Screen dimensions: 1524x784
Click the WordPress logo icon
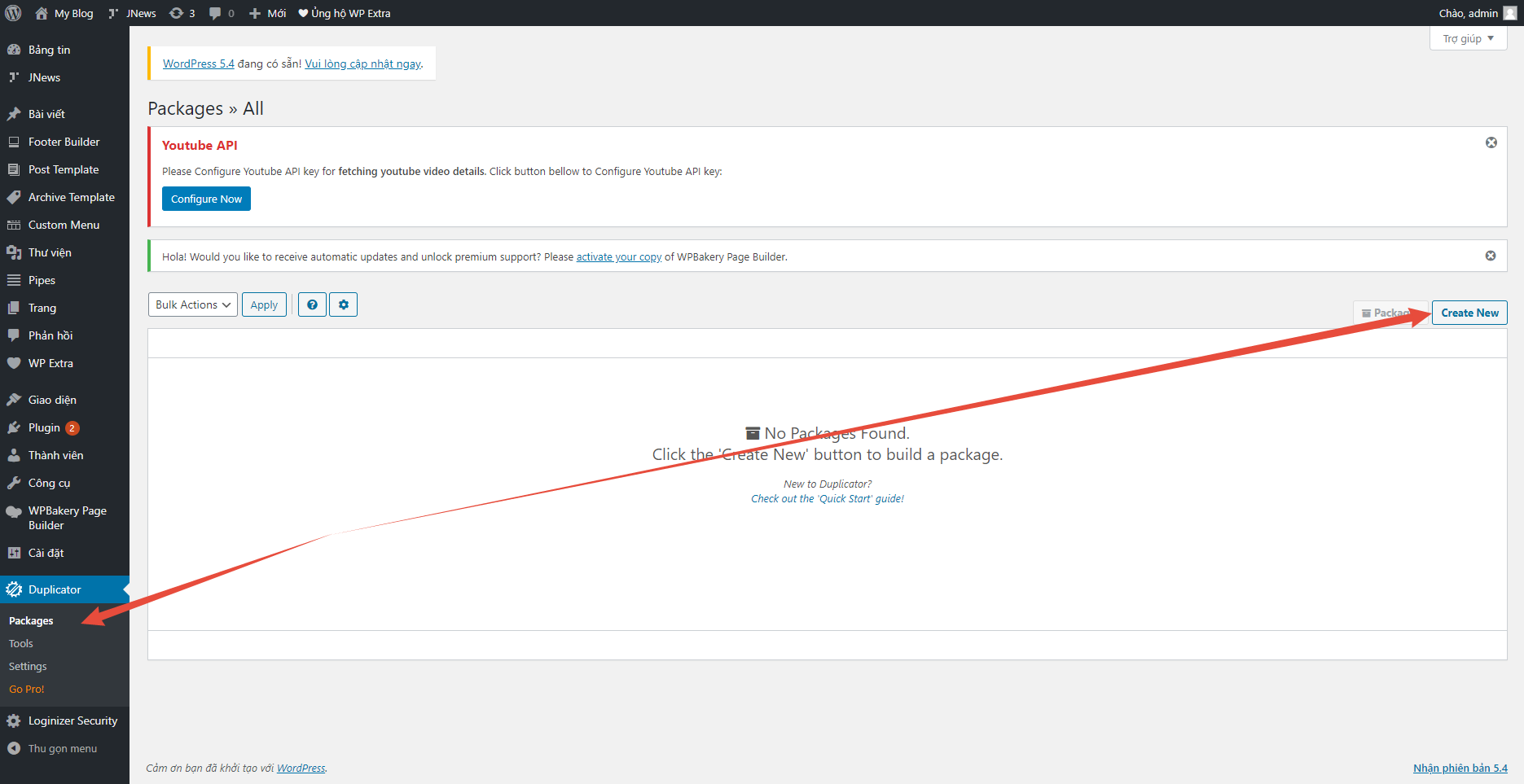(14, 13)
